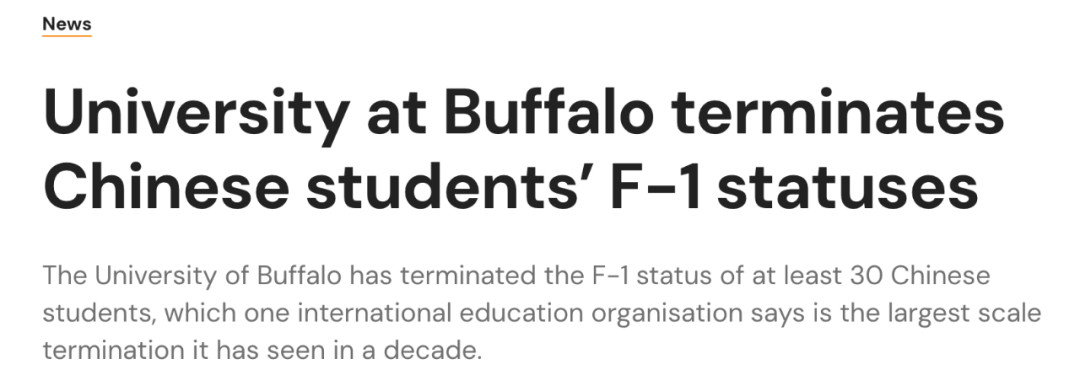Click the word terminates in the headline
Image resolution: width=1080 pixels, height=375 pixels.
(838, 112)
